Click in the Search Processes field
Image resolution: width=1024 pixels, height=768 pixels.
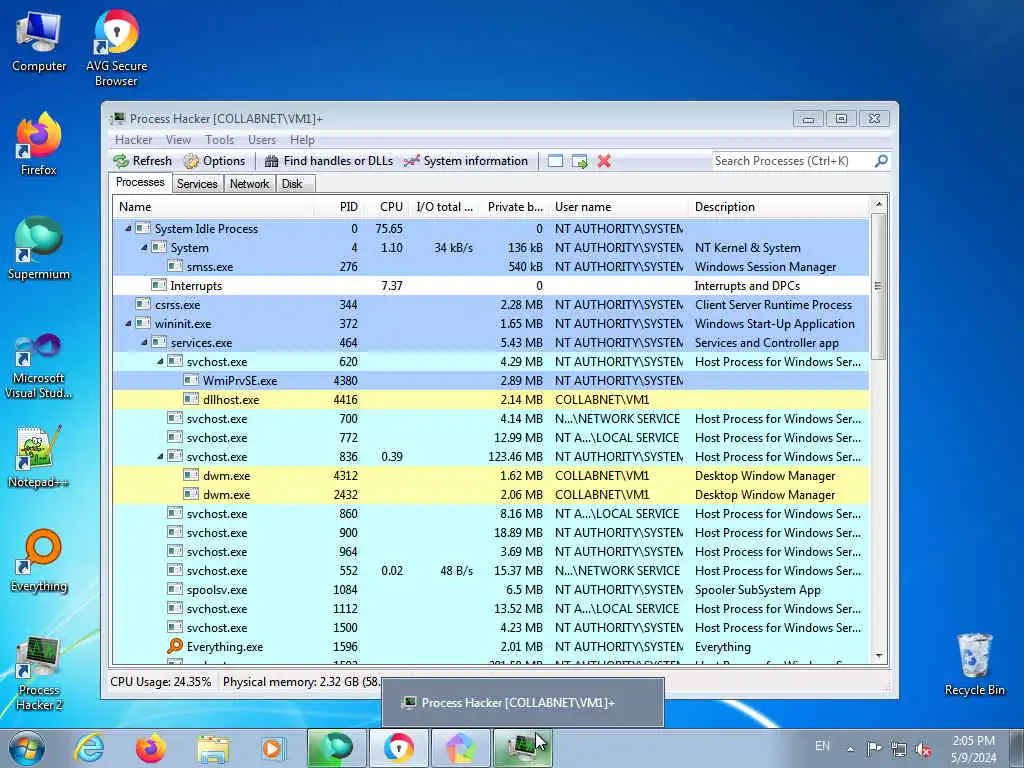792,161
